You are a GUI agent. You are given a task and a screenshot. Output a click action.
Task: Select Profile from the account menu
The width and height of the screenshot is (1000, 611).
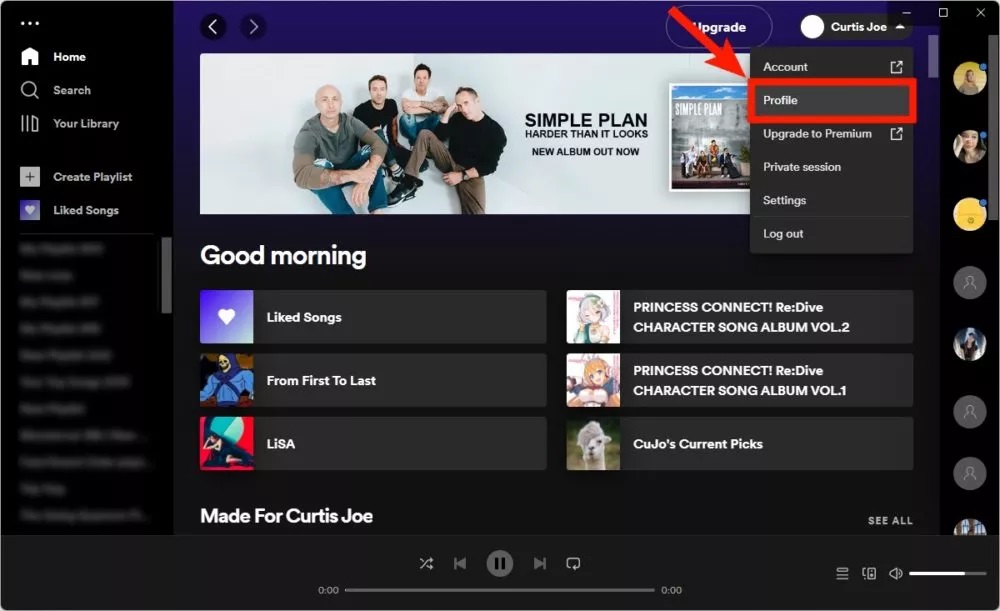click(x=782, y=100)
